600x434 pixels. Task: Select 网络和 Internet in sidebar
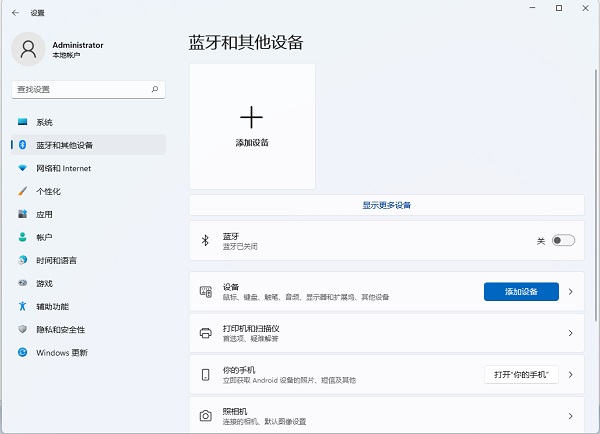(x=88, y=168)
